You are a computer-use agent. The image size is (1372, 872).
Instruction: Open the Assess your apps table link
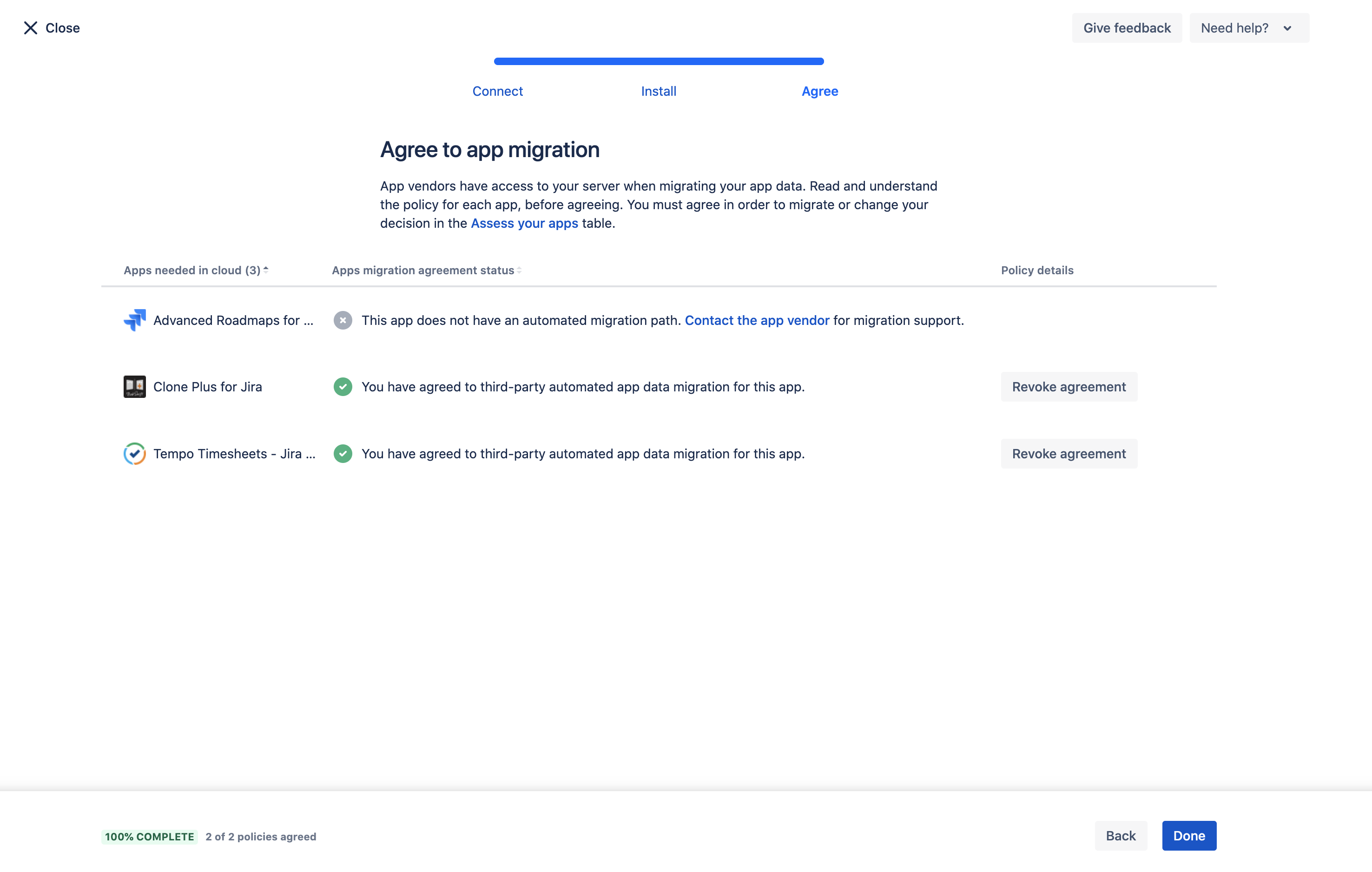[524, 222]
